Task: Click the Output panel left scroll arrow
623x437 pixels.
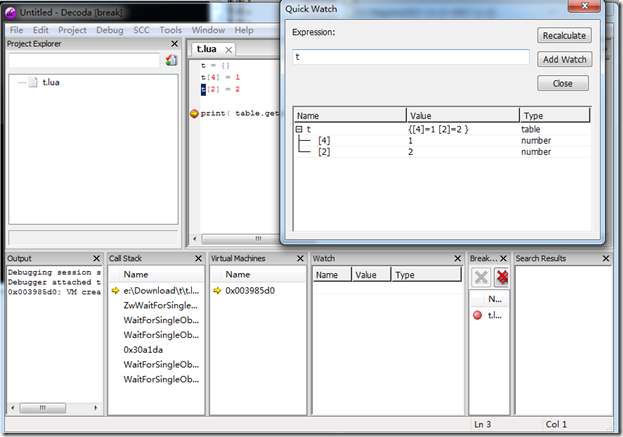Action: coord(13,408)
